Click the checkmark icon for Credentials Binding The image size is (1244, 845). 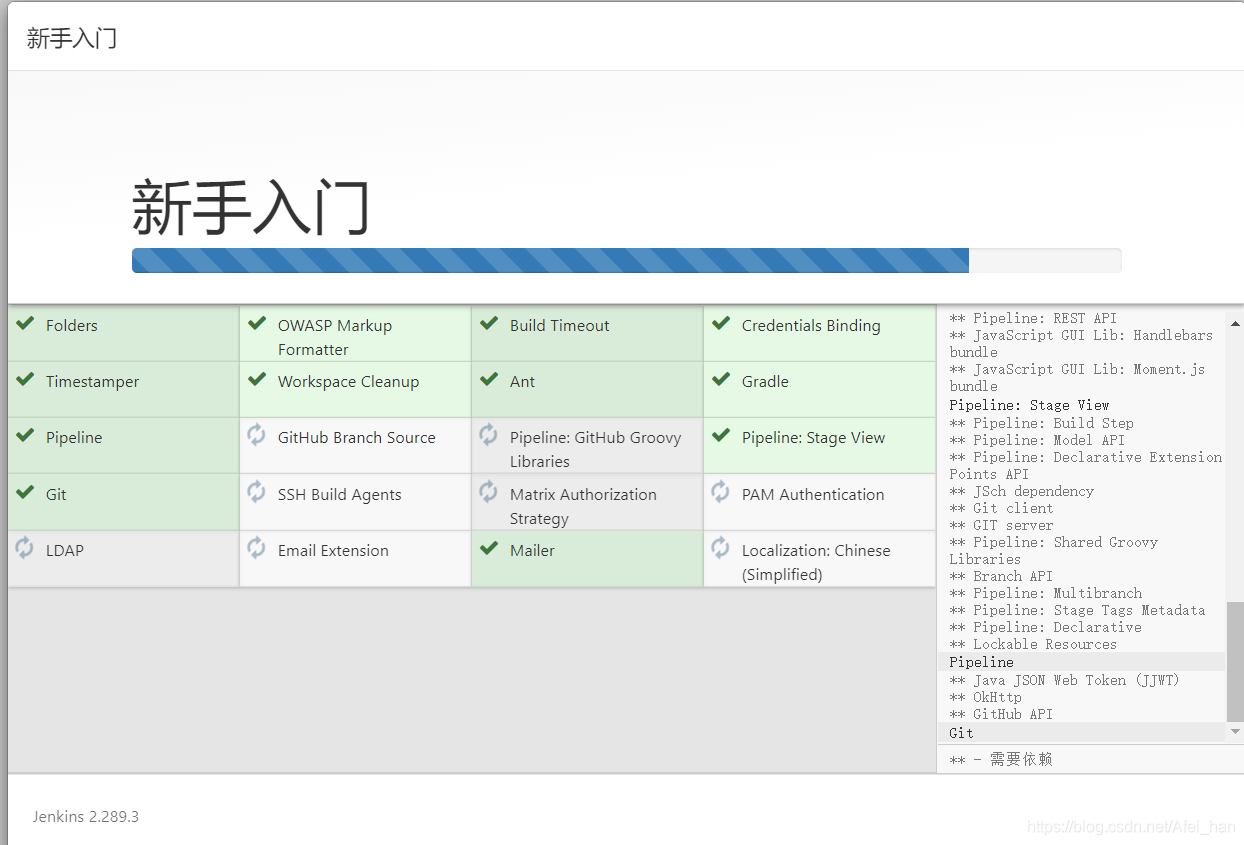tap(721, 324)
